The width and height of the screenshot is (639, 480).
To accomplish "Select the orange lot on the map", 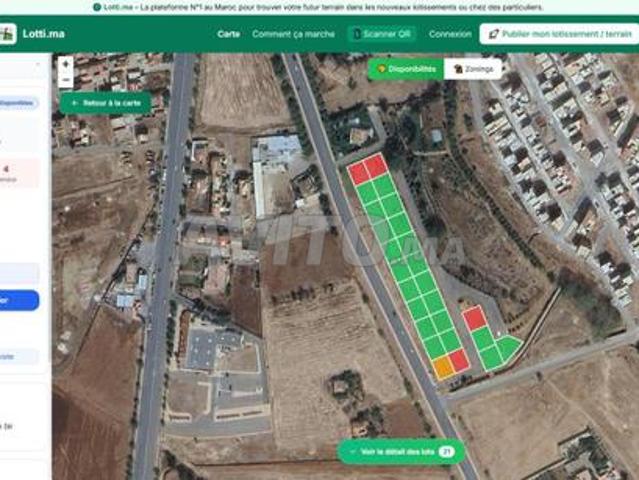I will (443, 367).
